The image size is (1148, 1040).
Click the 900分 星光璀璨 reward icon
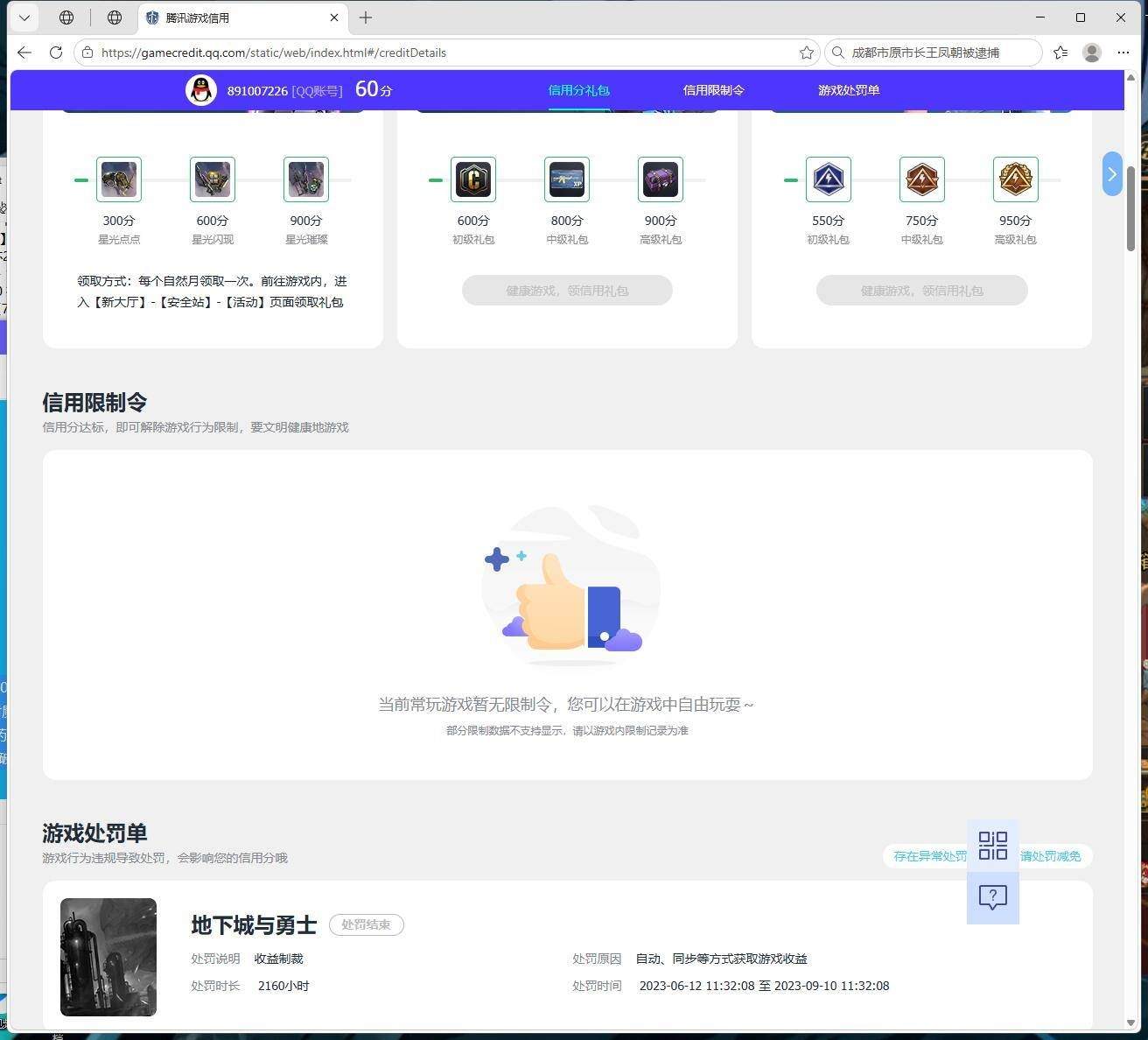306,179
